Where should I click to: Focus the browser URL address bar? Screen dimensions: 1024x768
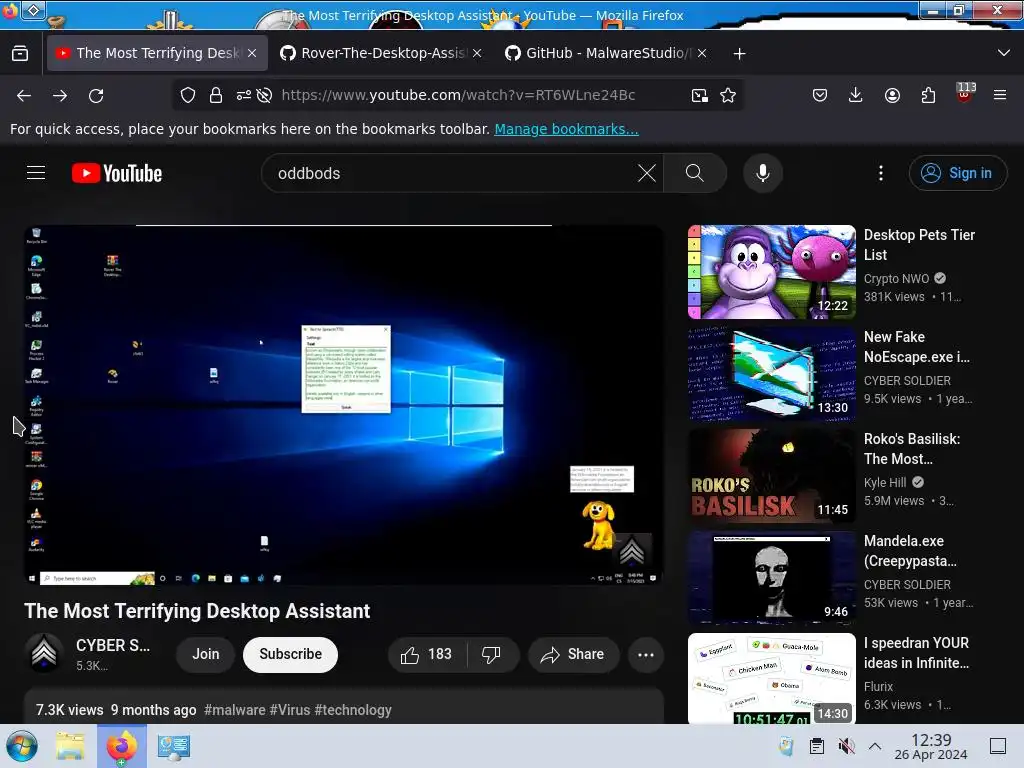pos(457,95)
